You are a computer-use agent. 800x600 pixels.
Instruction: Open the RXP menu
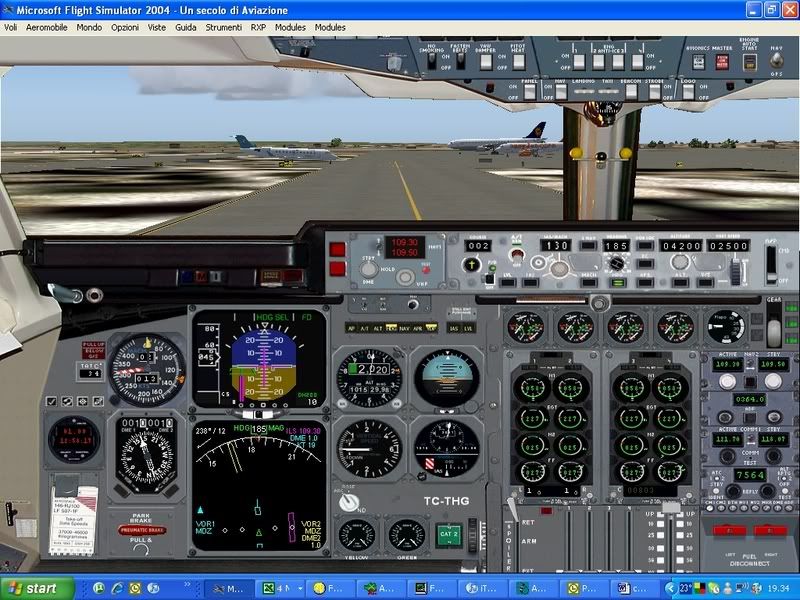point(258,28)
